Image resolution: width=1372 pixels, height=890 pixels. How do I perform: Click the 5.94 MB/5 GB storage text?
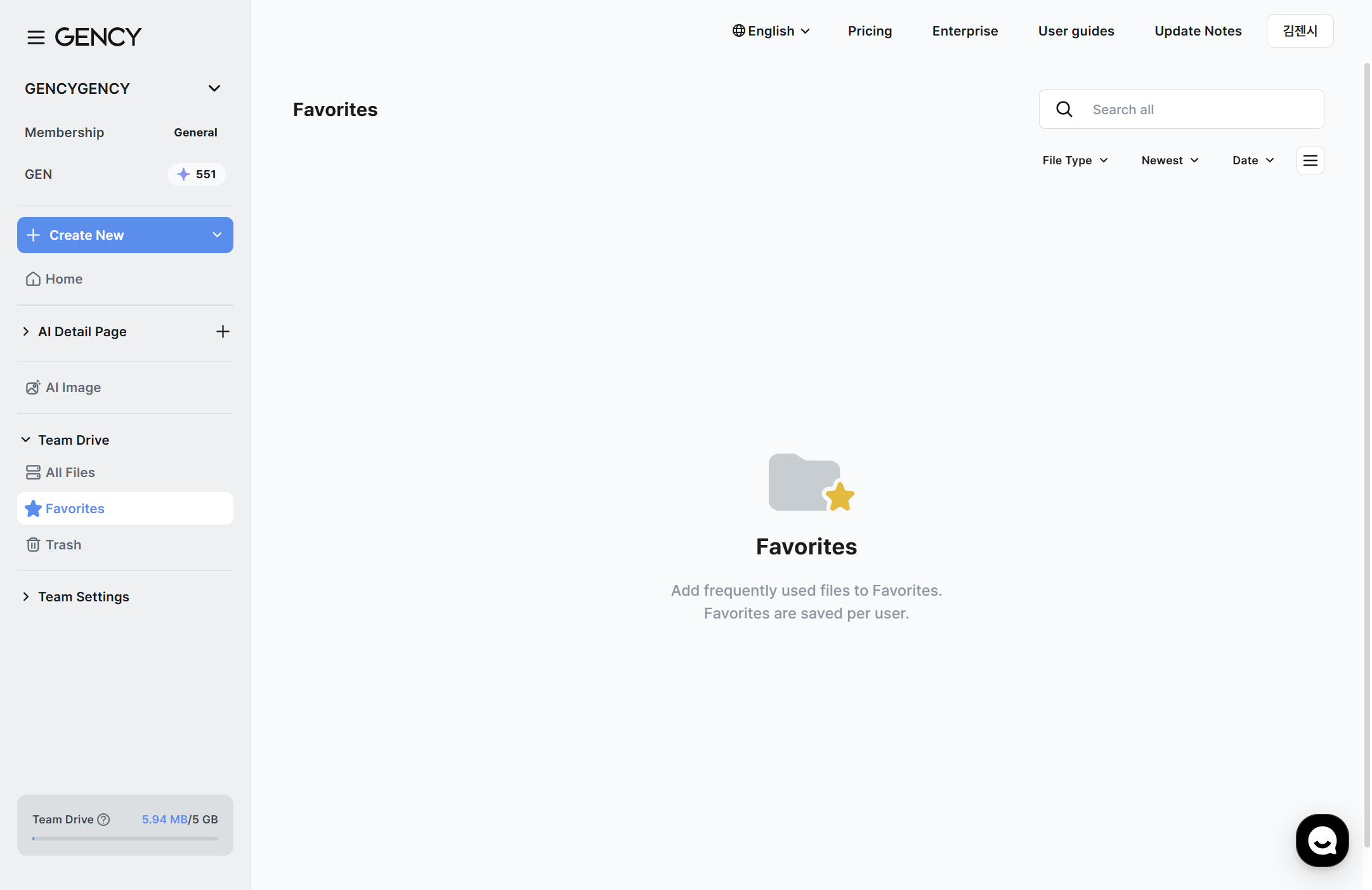point(180,820)
